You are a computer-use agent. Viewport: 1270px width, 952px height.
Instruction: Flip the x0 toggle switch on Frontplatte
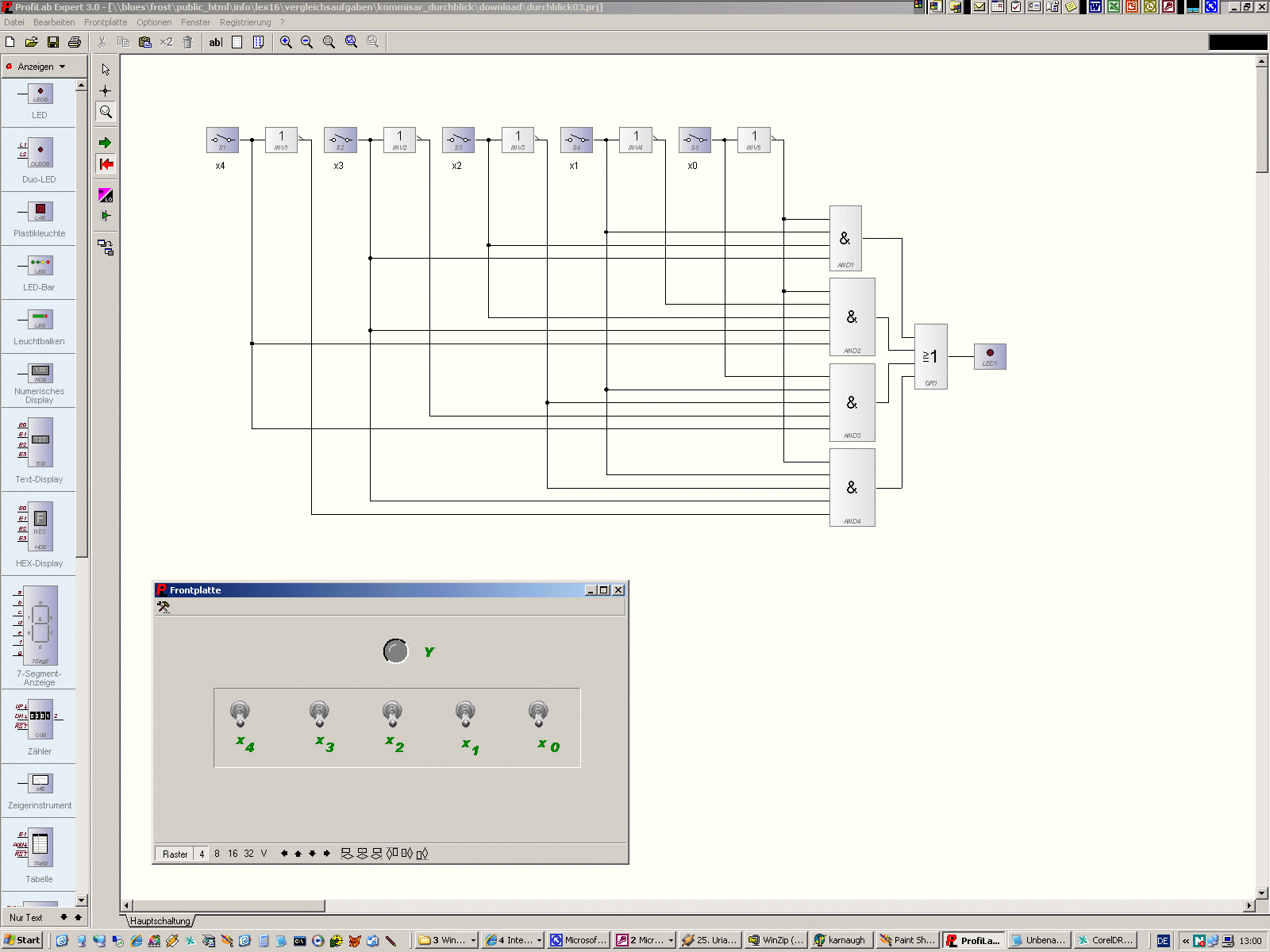coord(538,713)
